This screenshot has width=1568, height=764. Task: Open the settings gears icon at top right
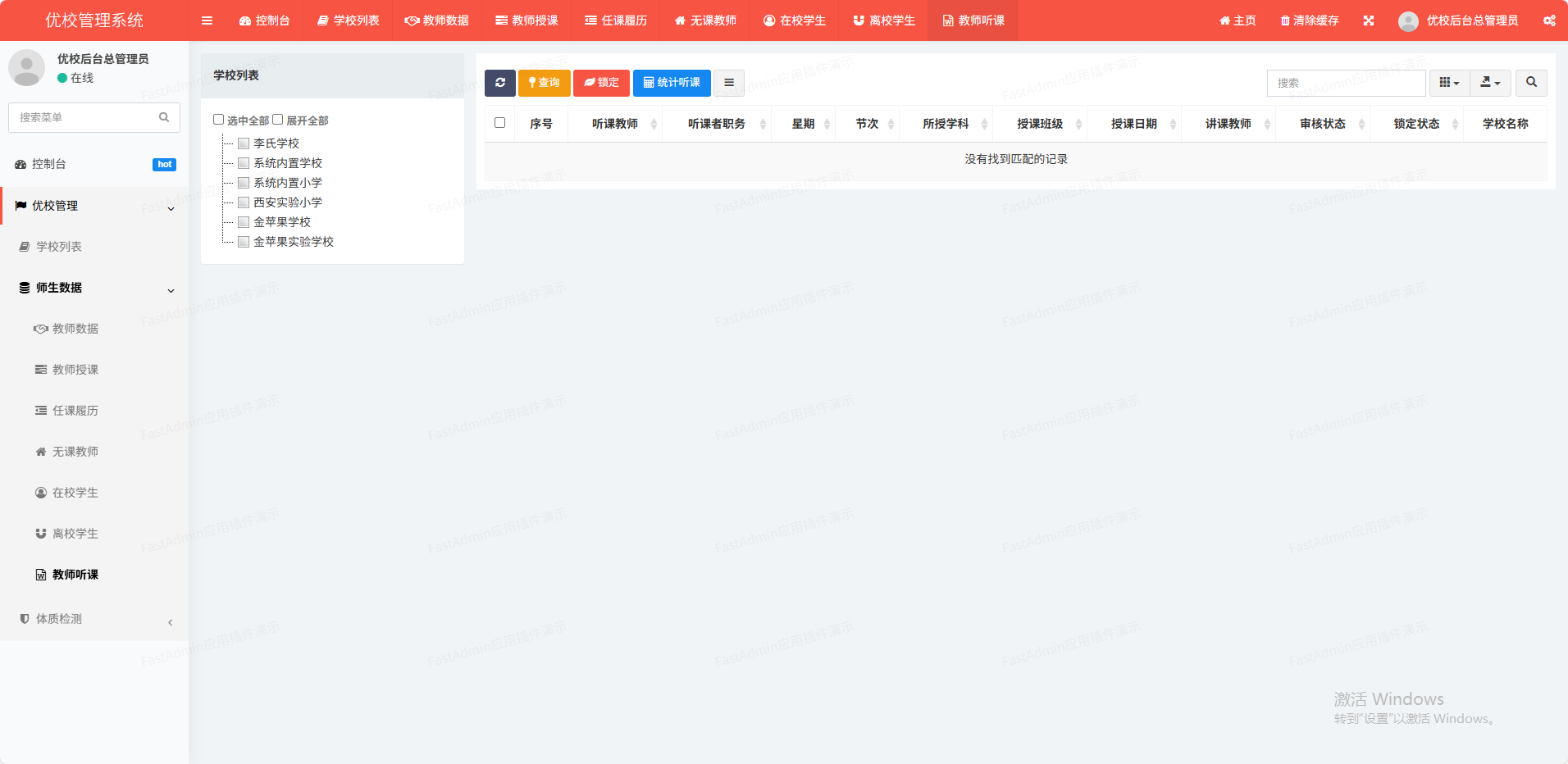click(x=1549, y=20)
